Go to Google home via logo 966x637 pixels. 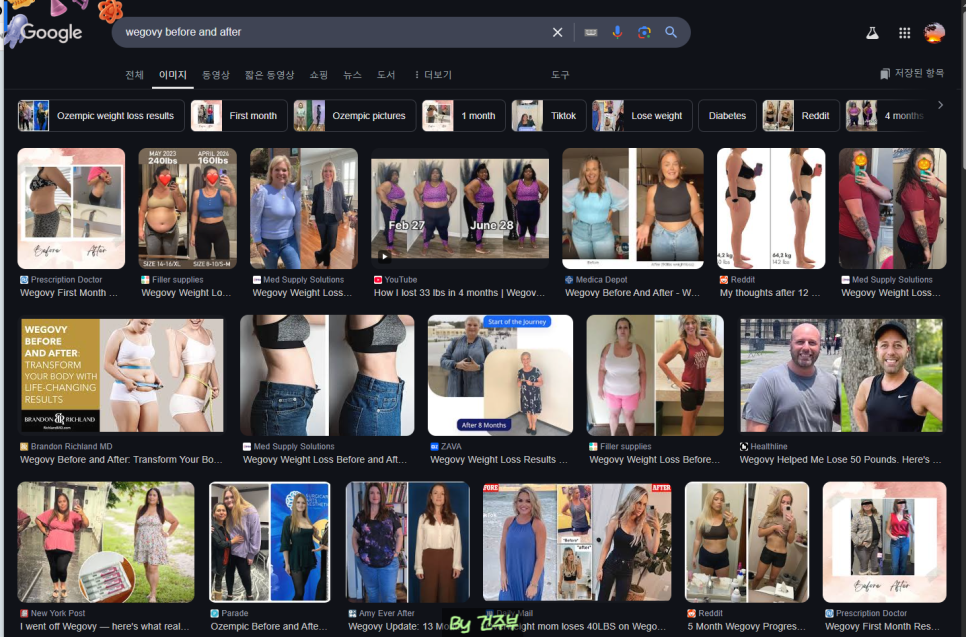51,33
